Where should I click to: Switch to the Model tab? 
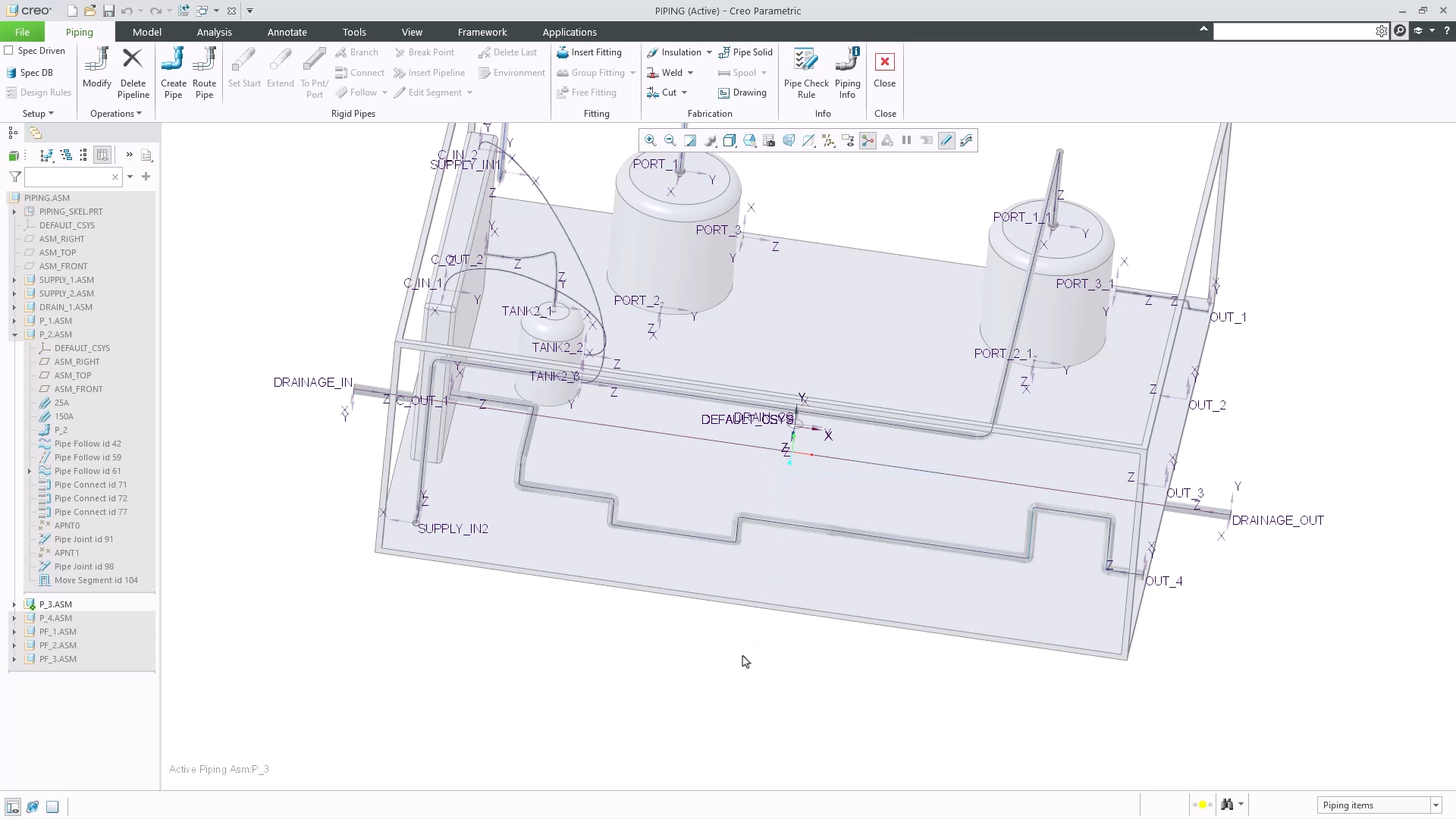(147, 32)
